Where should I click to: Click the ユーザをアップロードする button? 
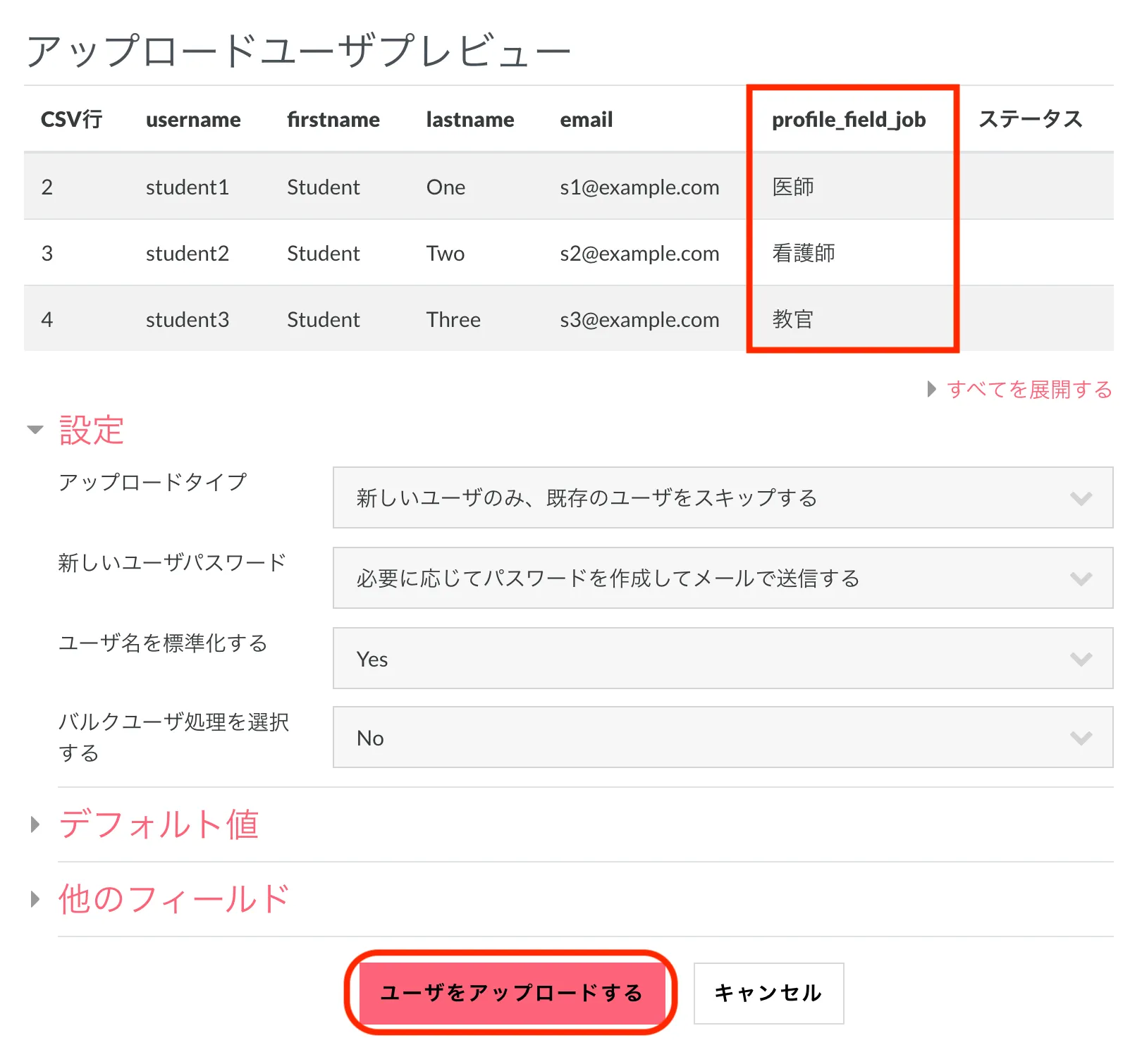pyautogui.click(x=511, y=993)
